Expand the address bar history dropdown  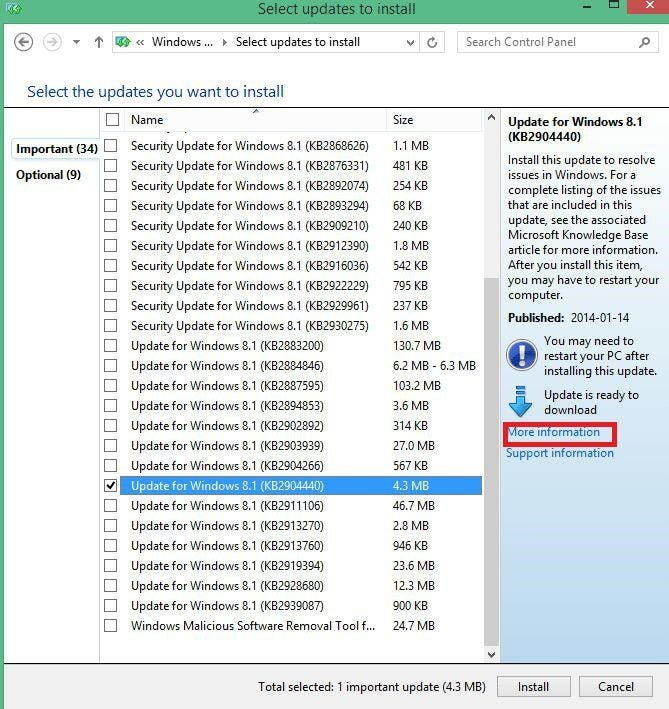[410, 43]
